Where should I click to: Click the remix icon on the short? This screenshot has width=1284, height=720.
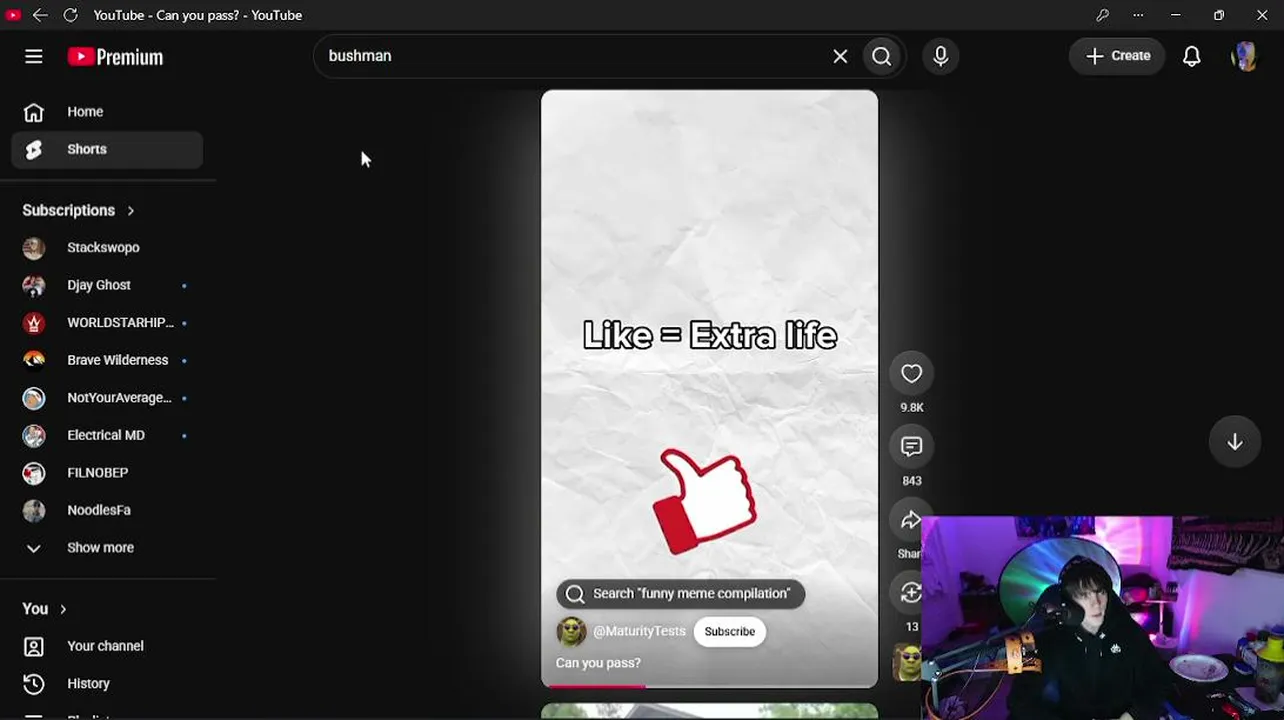coord(909,593)
